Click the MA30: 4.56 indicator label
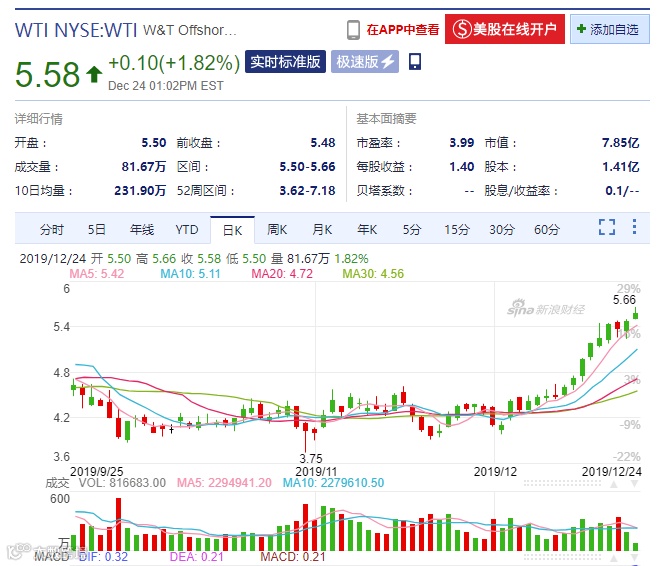This screenshot has width=659, height=566. tap(373, 274)
